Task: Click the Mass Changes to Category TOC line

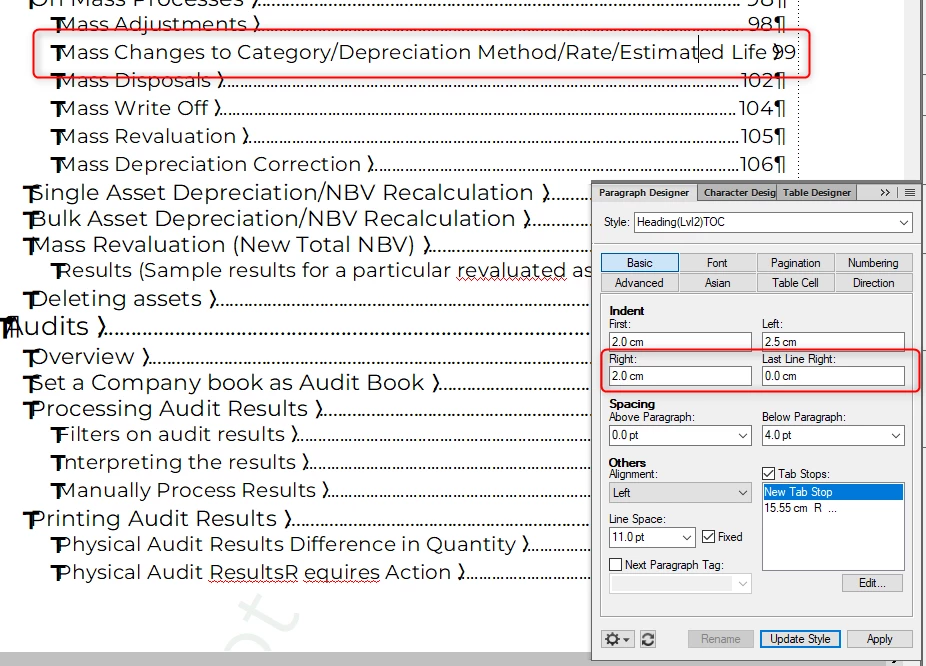Action: [423, 53]
